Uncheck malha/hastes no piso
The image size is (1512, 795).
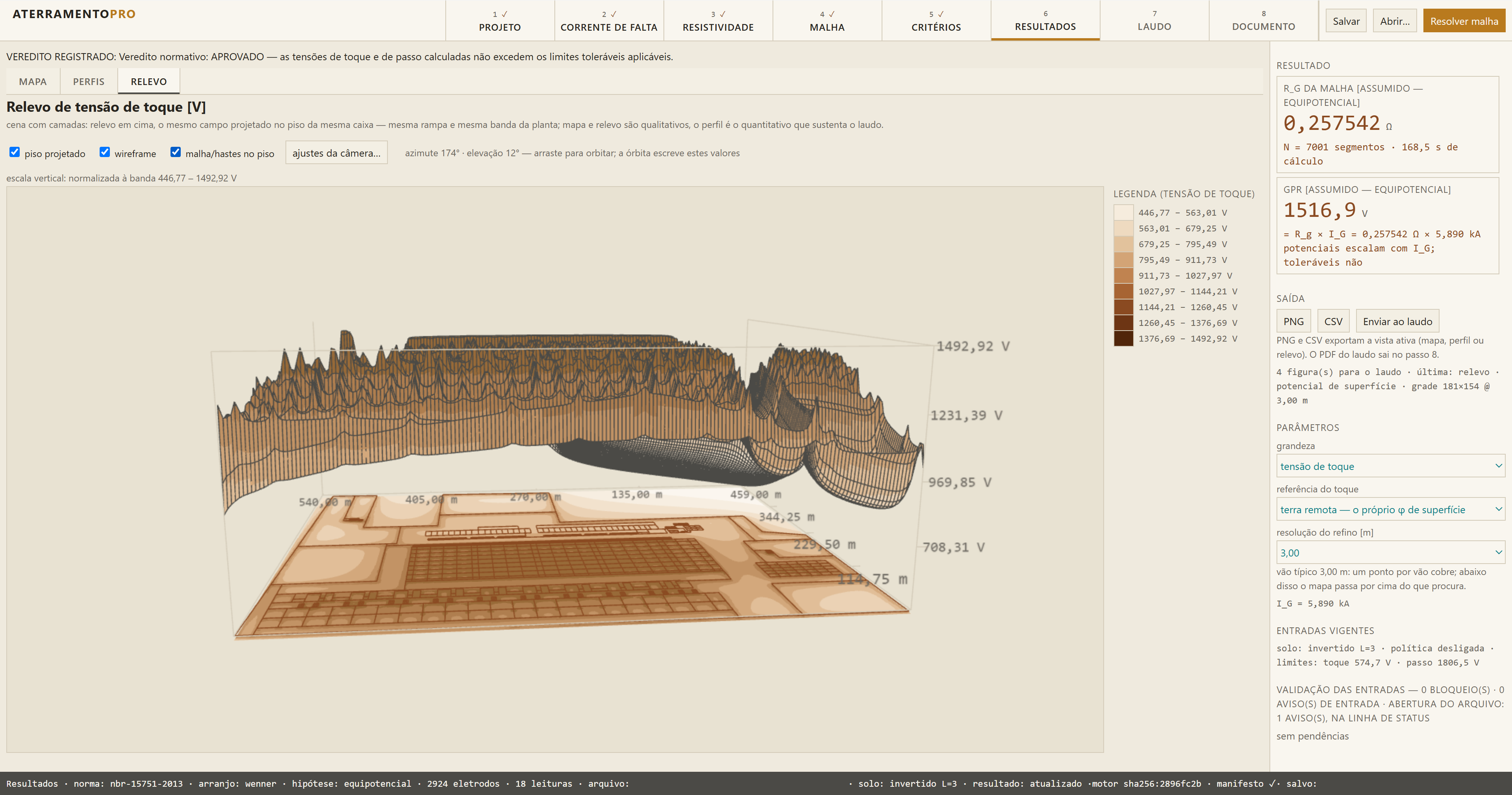coord(176,153)
